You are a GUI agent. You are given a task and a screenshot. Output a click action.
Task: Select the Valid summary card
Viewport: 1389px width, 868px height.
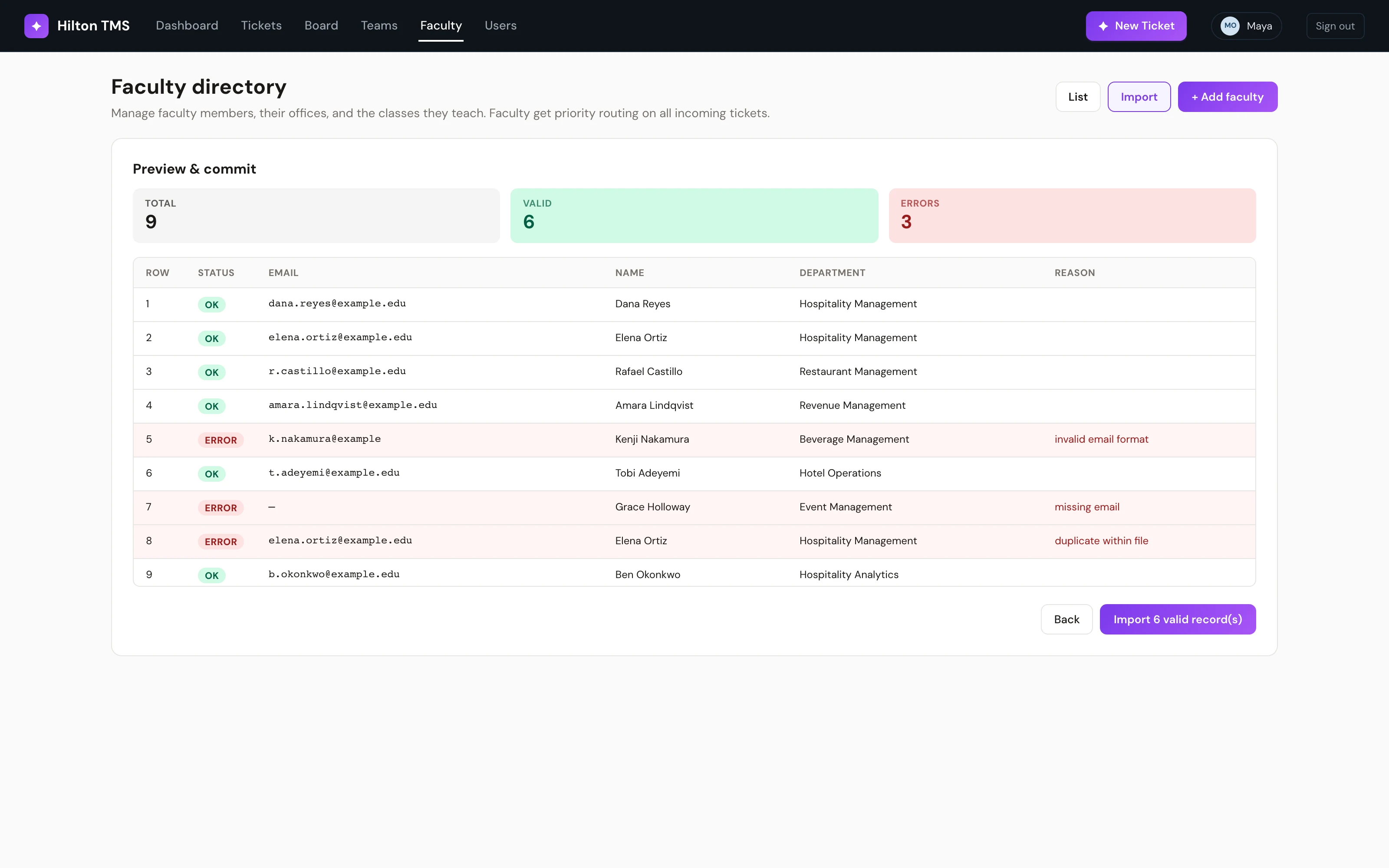tap(694, 215)
